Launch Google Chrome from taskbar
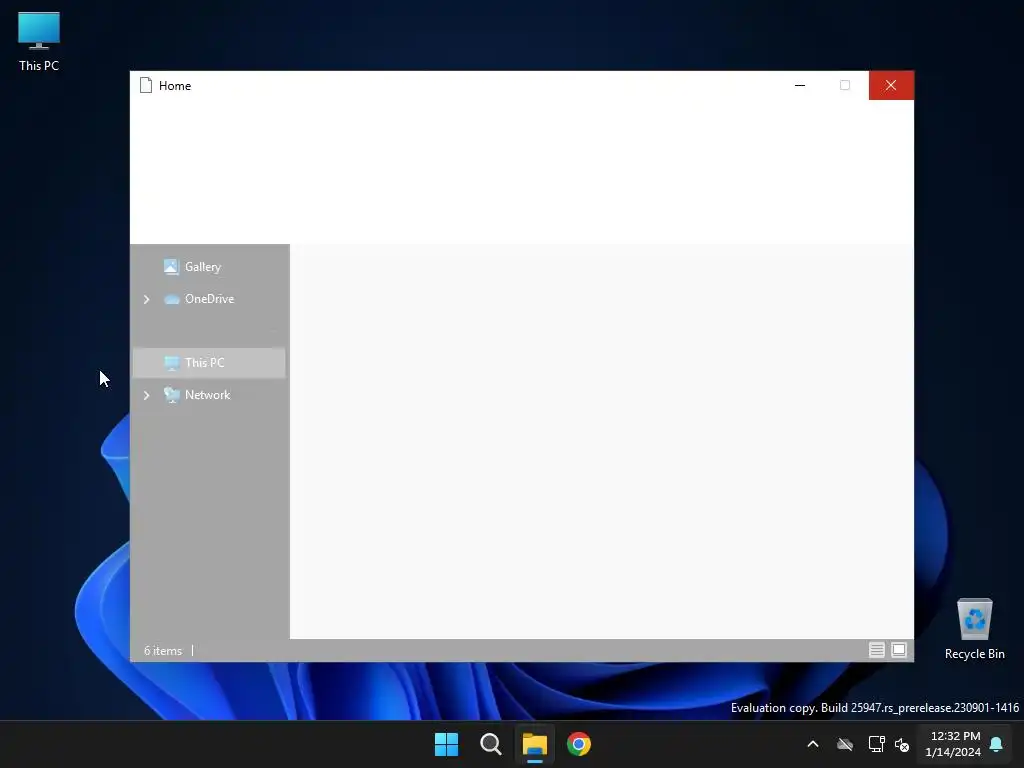The height and width of the screenshot is (768, 1024). [x=579, y=744]
